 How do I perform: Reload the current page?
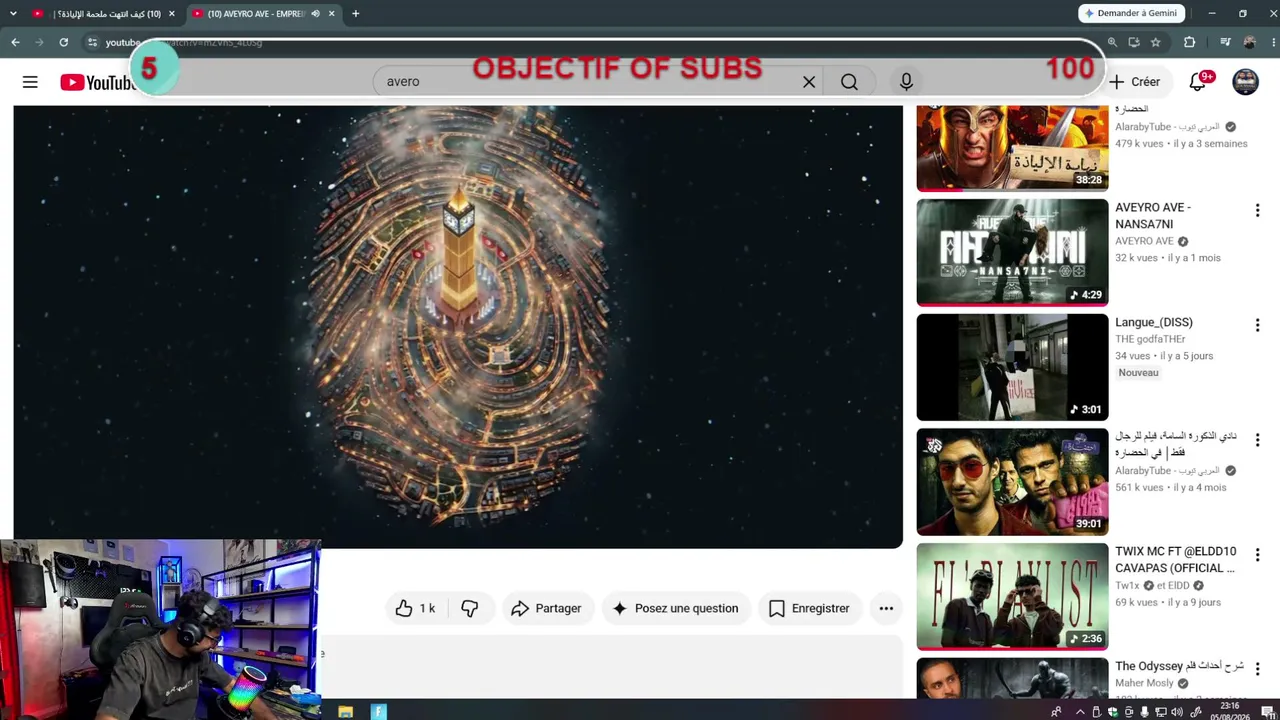coord(63,42)
